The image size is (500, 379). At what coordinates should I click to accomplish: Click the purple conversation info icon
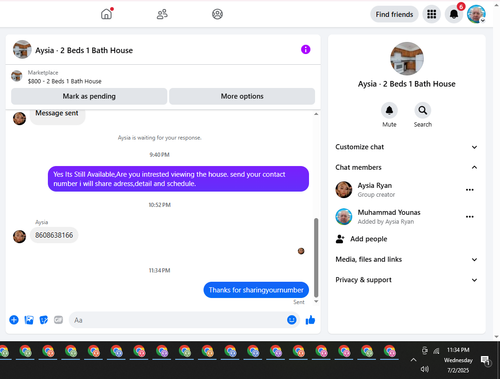[306, 50]
